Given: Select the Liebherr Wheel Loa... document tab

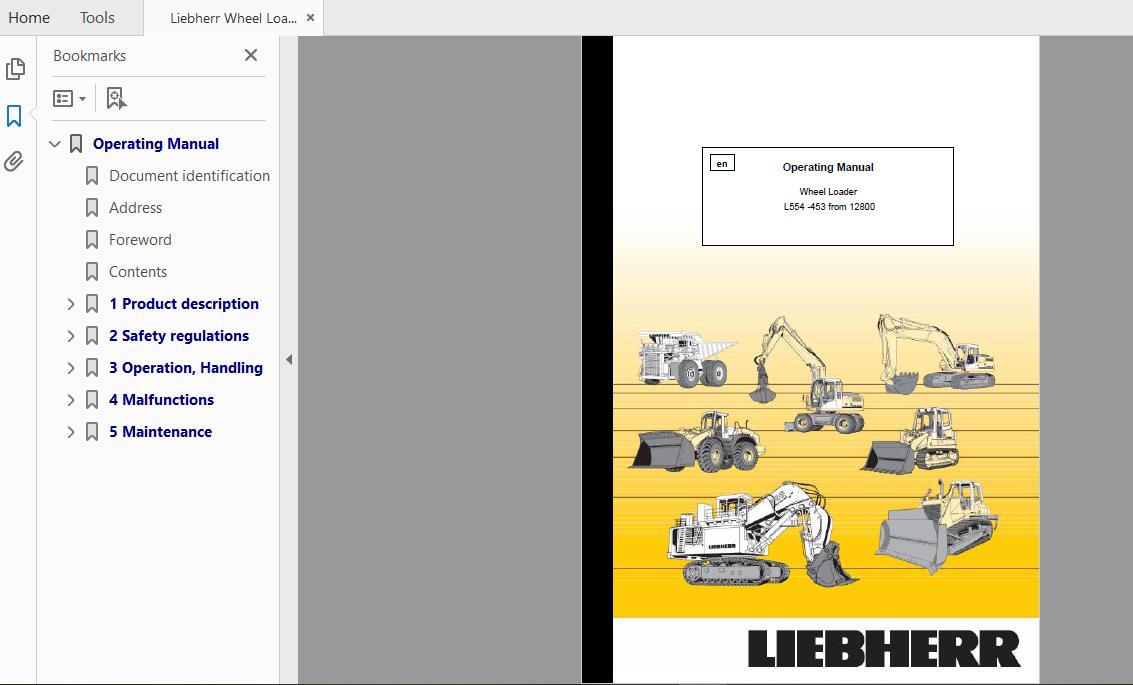Looking at the screenshot, I should tap(233, 18).
